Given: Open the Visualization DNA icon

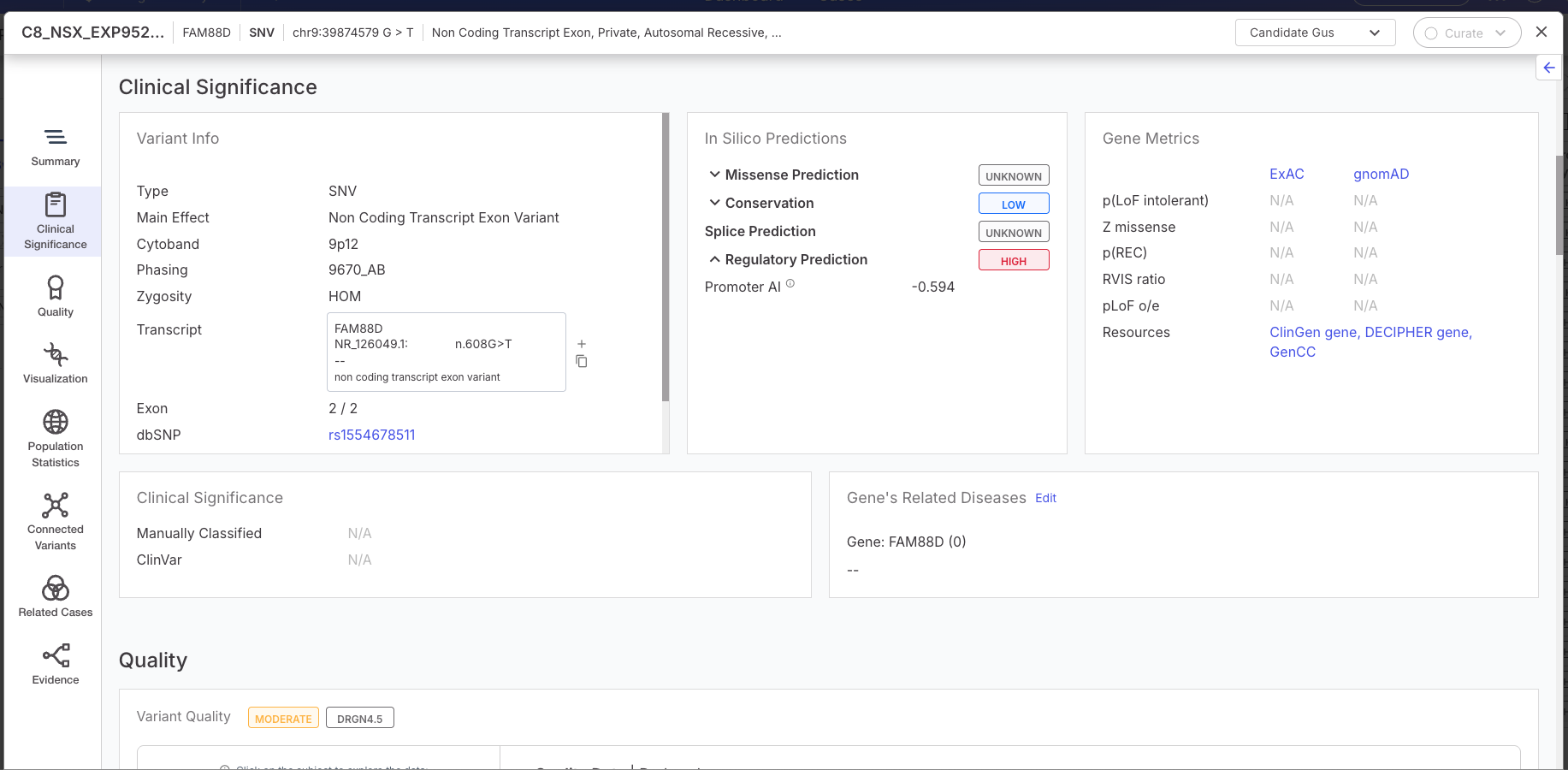Looking at the screenshot, I should point(56,354).
